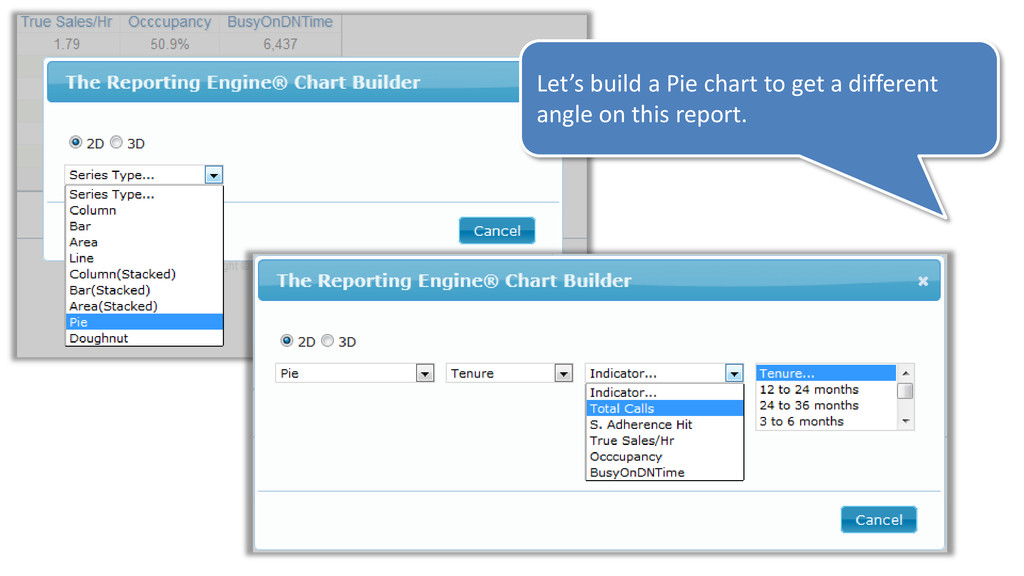
Task: Select 2D radio in back Chart Builder
Action: pos(75,142)
